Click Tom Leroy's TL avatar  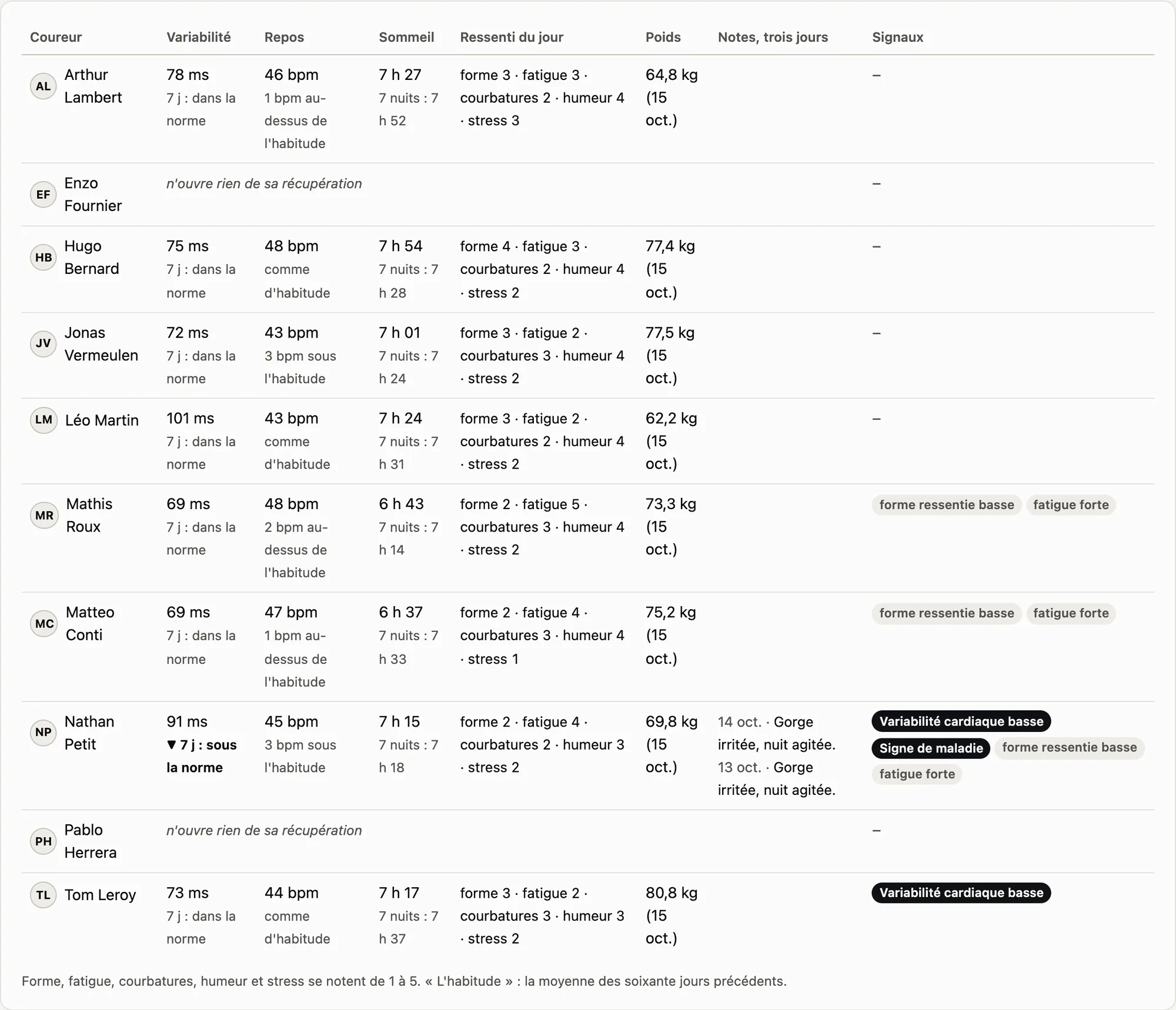(44, 895)
